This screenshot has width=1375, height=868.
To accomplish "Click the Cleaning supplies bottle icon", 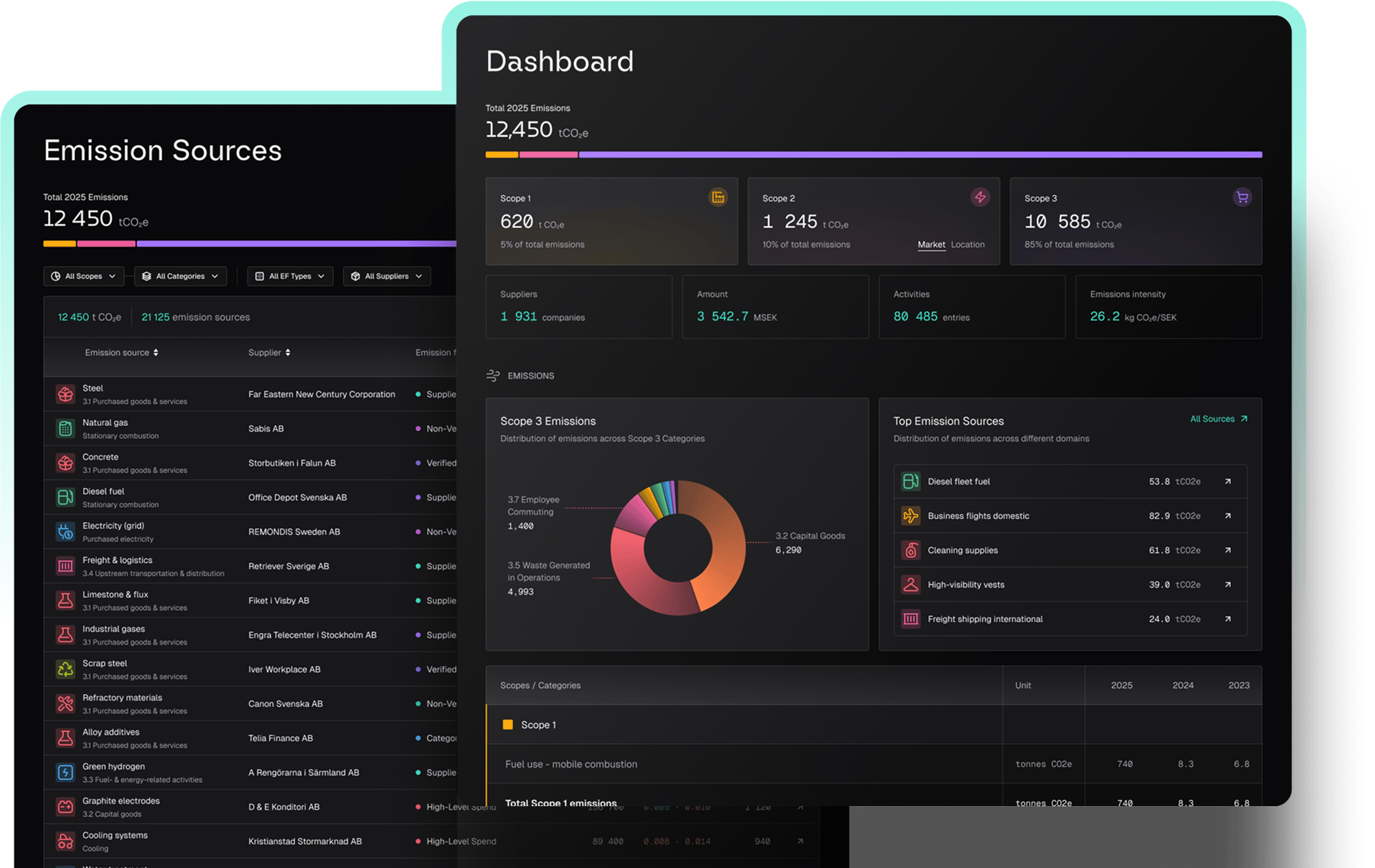I will coord(910,550).
